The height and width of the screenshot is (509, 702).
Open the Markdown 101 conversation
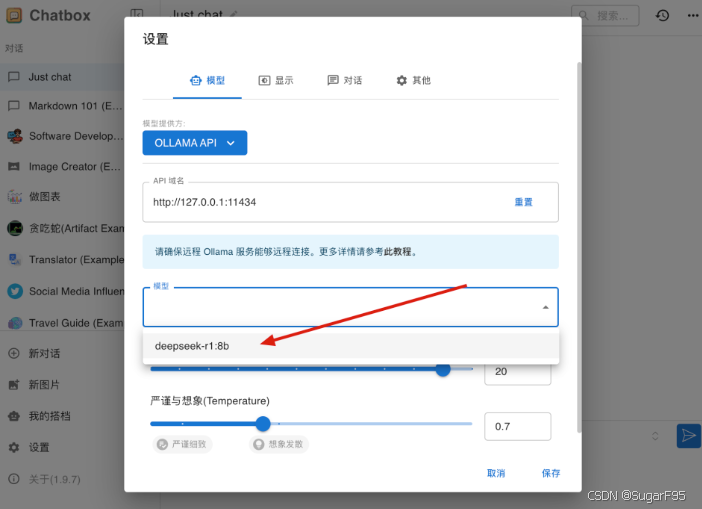point(62,106)
